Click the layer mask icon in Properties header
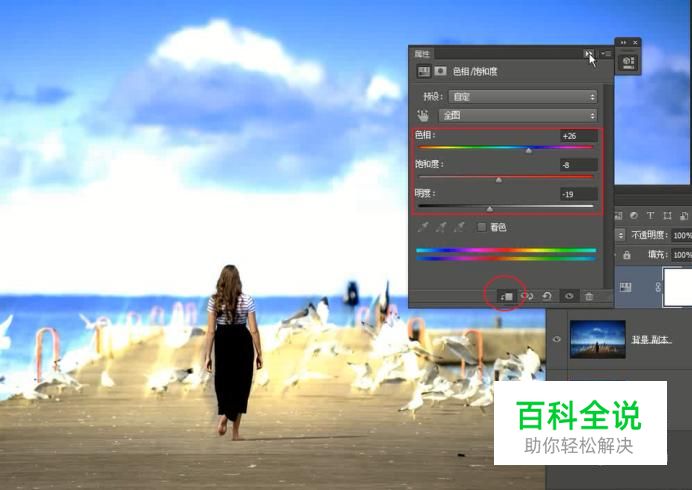This screenshot has width=692, height=490. point(440,71)
